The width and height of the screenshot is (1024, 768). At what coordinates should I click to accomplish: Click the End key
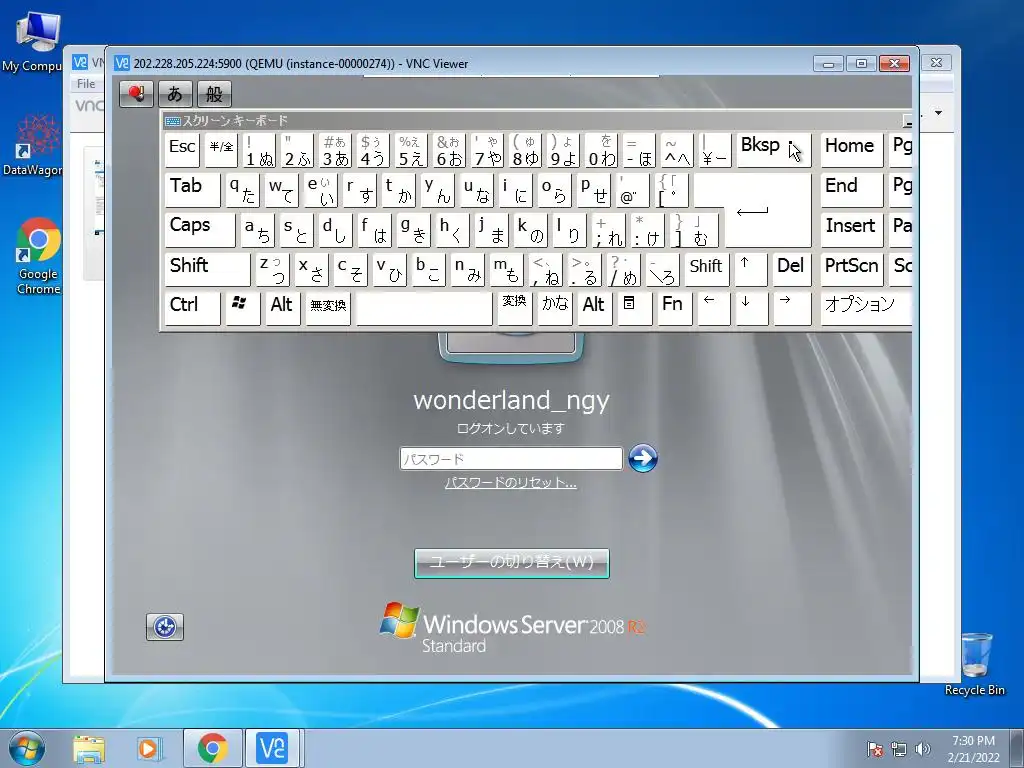pos(852,189)
